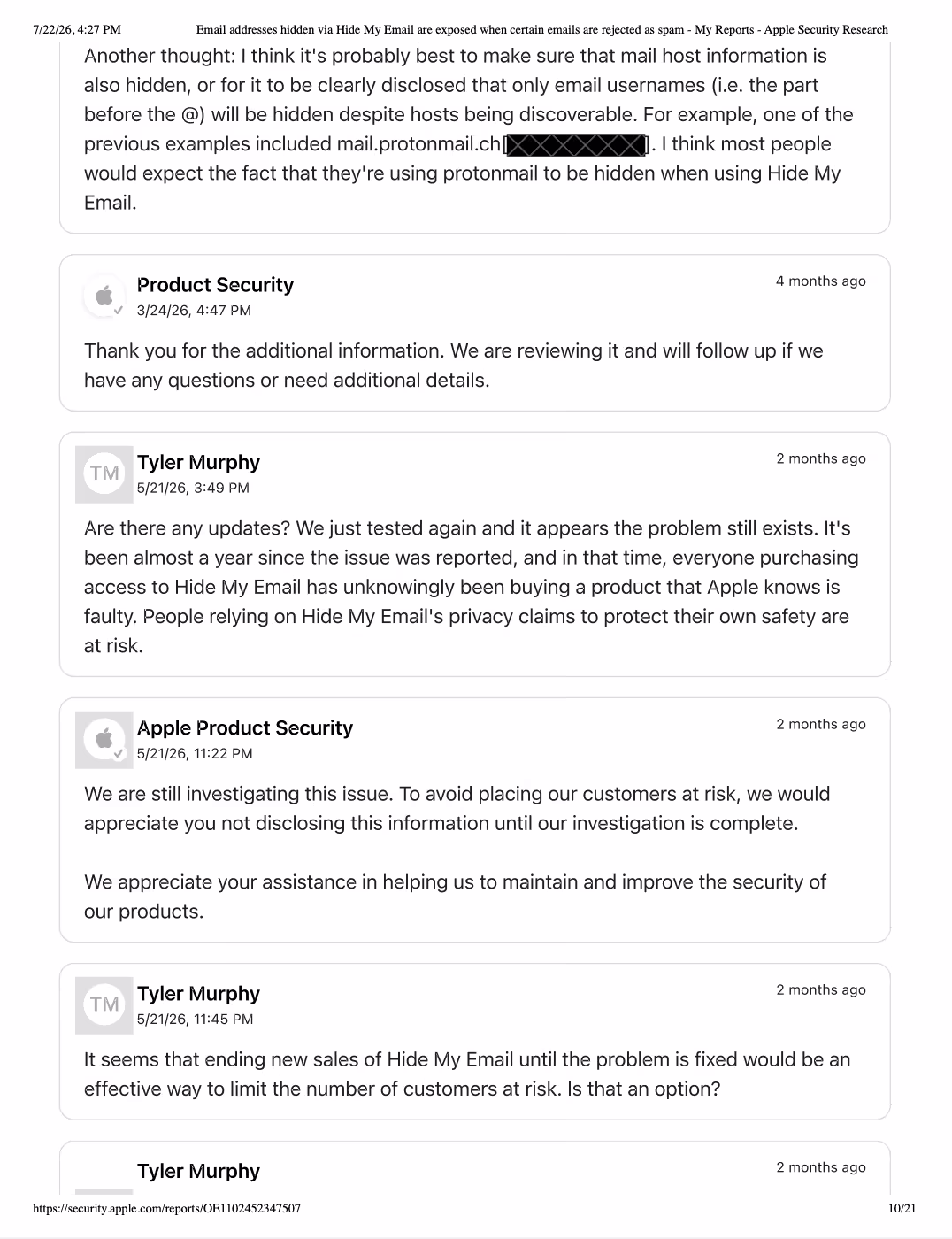Click Tyler Murphy's TM avatar on the 3:49 PM comment
The height and width of the screenshot is (1239, 952).
[x=104, y=473]
